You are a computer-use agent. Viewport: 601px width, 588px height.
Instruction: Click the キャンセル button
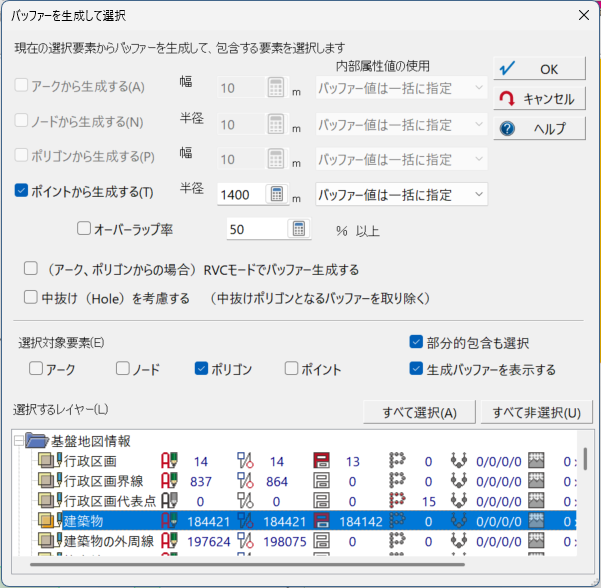(x=539, y=99)
